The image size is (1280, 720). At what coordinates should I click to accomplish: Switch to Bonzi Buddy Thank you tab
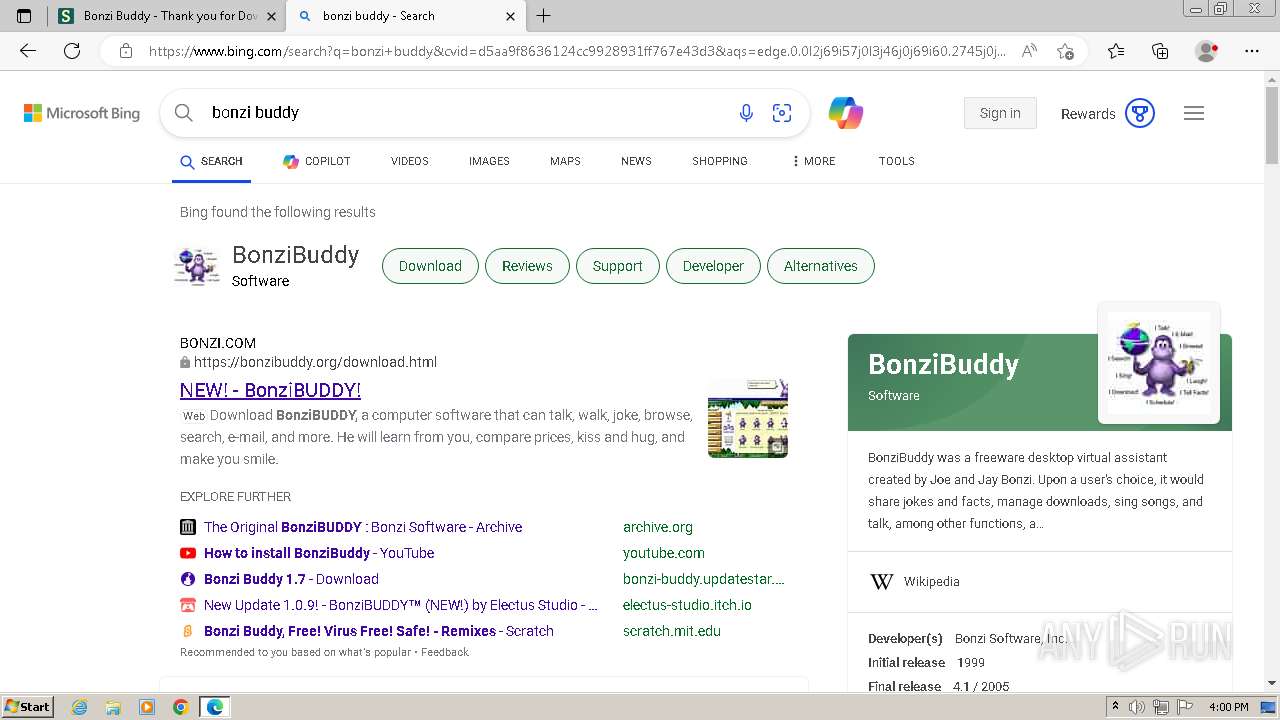point(165,16)
